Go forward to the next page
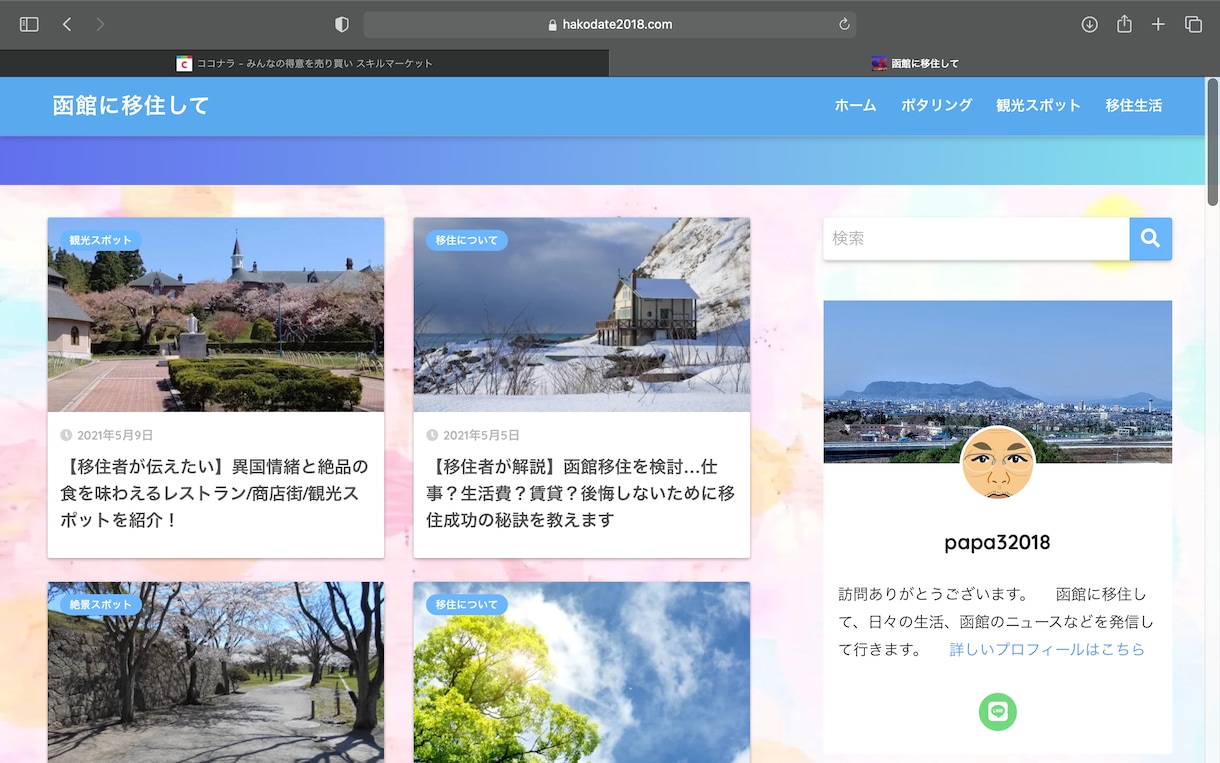The height and width of the screenshot is (763, 1220). click(x=100, y=24)
